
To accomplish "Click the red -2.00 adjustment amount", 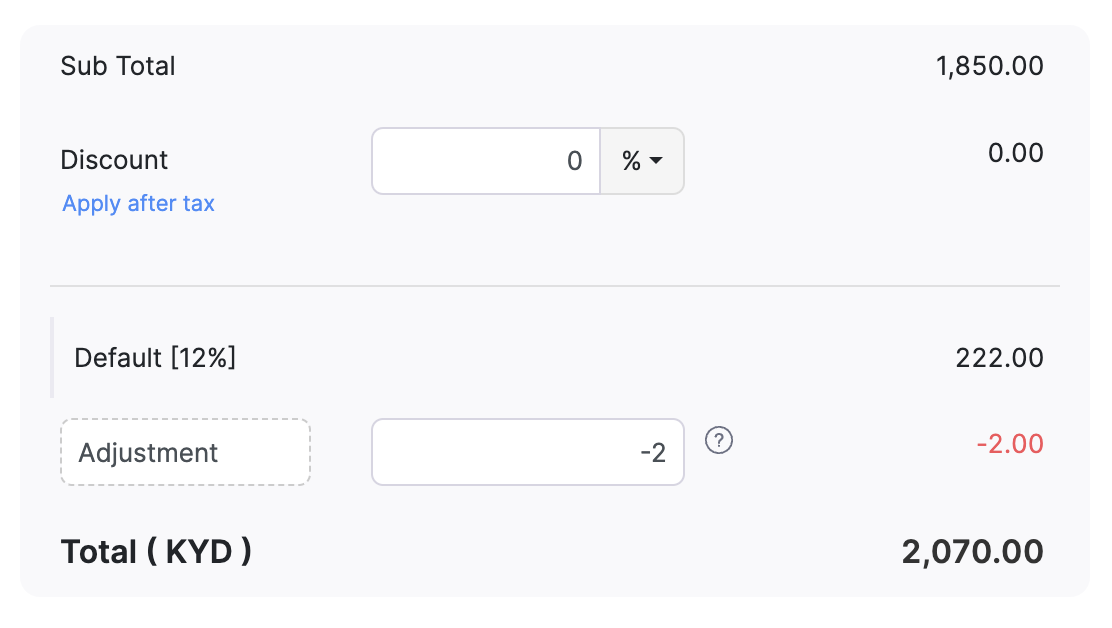I will [1010, 444].
